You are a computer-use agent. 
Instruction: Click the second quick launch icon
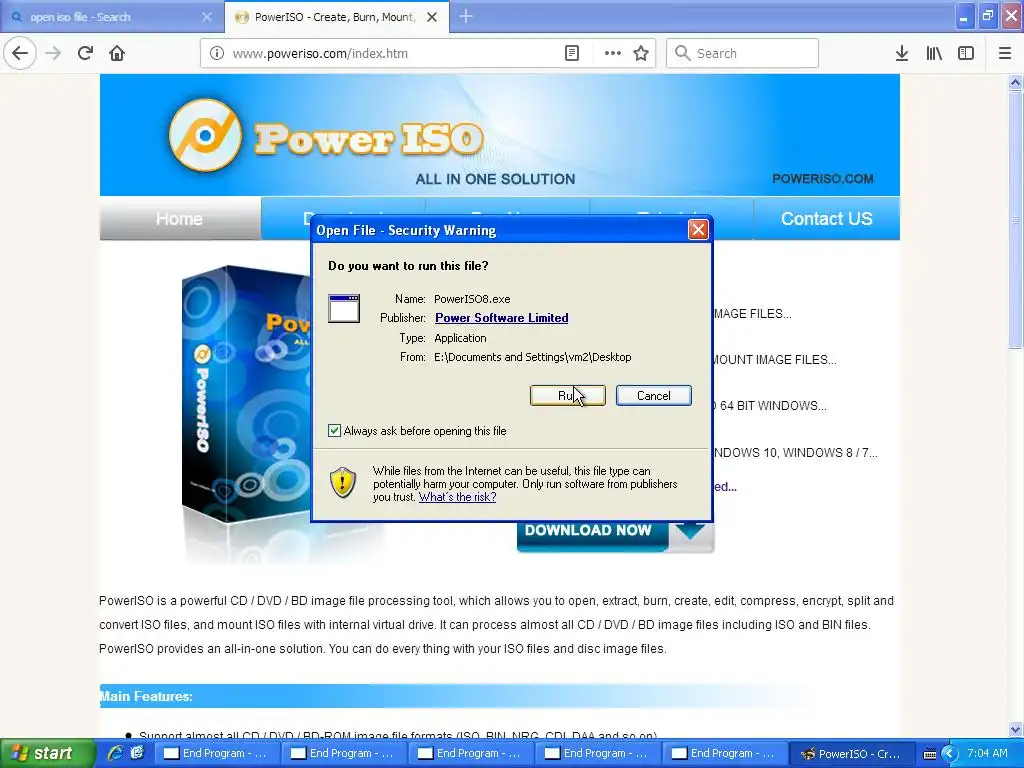click(x=136, y=753)
